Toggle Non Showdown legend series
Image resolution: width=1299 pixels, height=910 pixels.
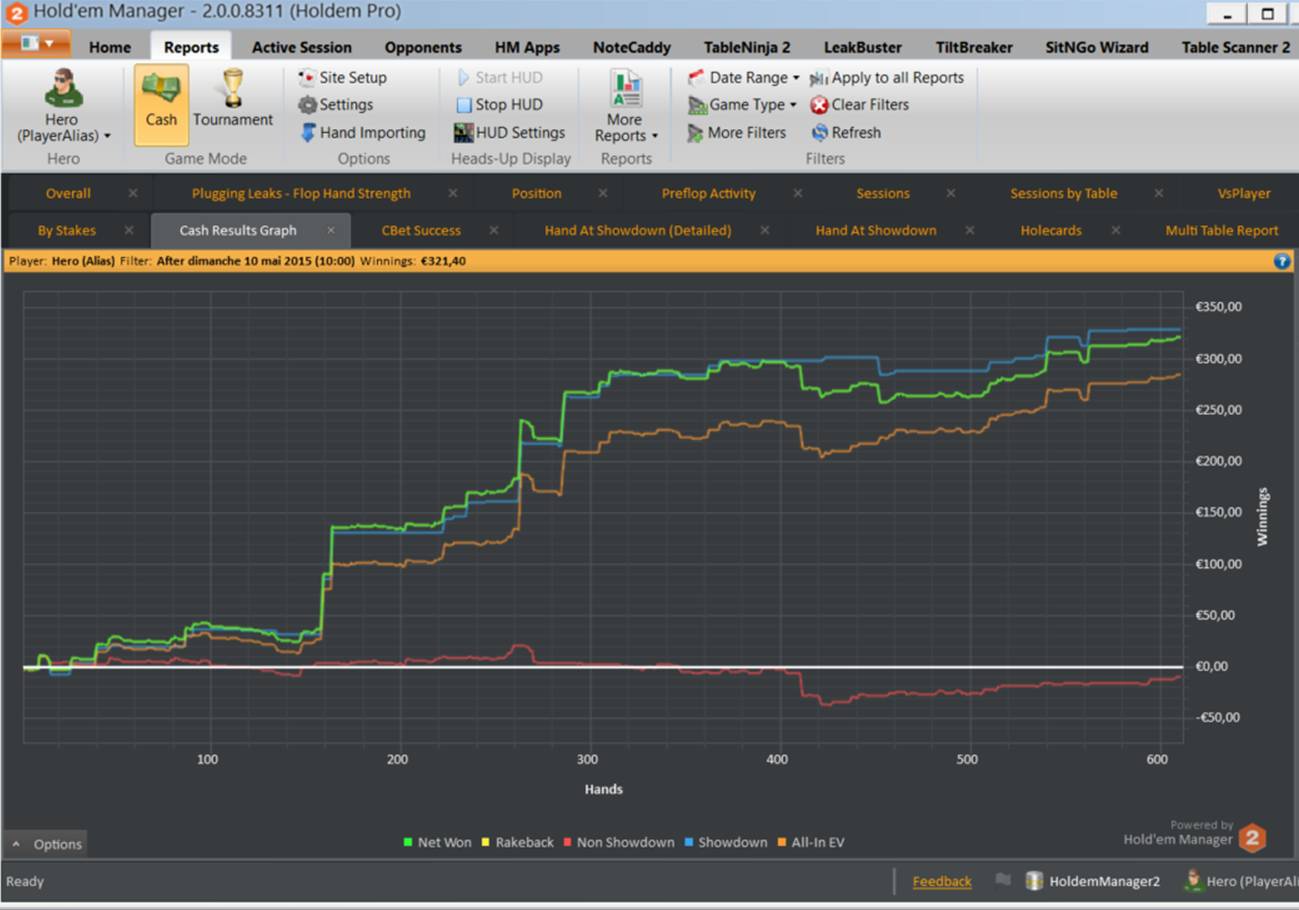[618, 842]
